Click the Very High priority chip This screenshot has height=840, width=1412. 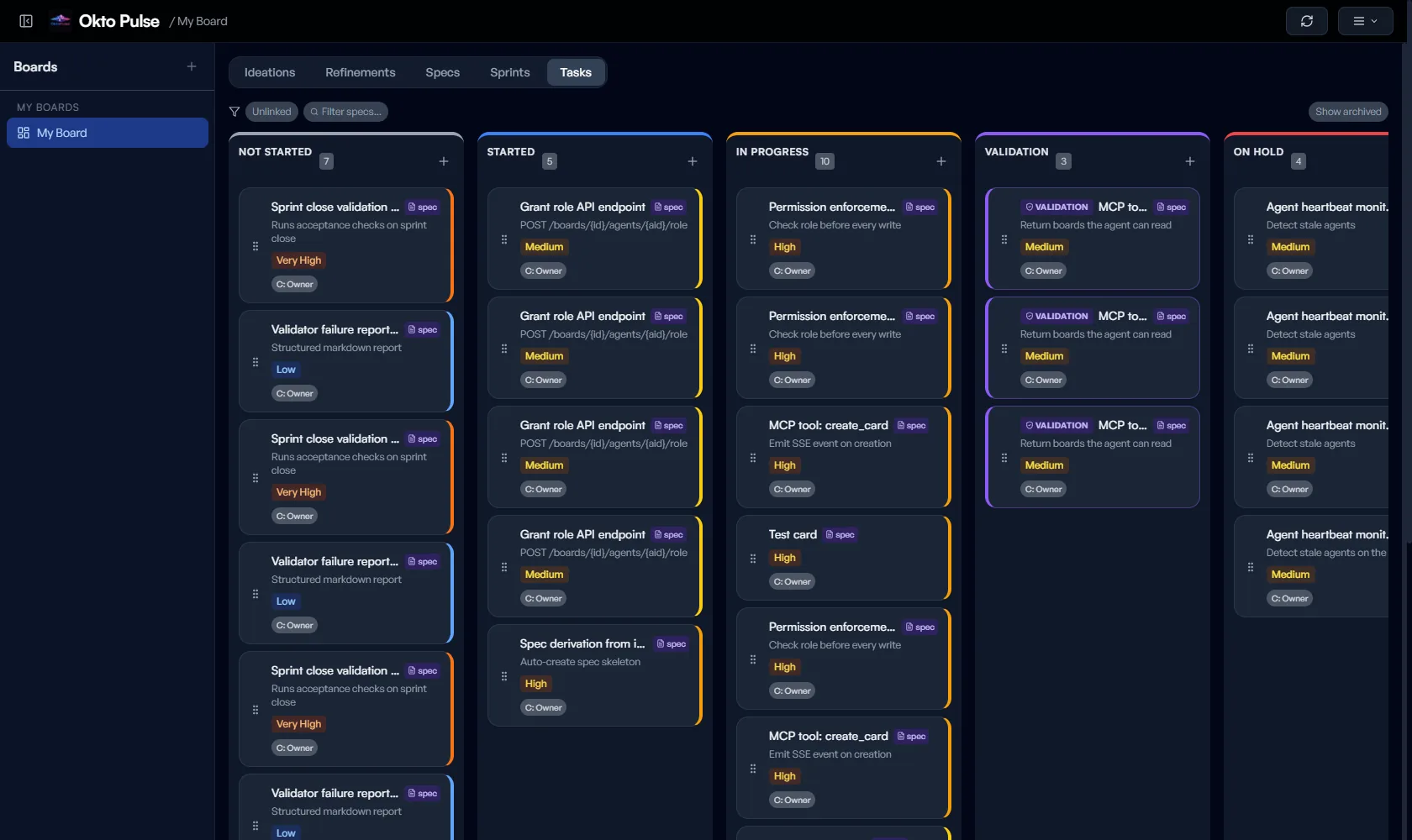(x=298, y=260)
